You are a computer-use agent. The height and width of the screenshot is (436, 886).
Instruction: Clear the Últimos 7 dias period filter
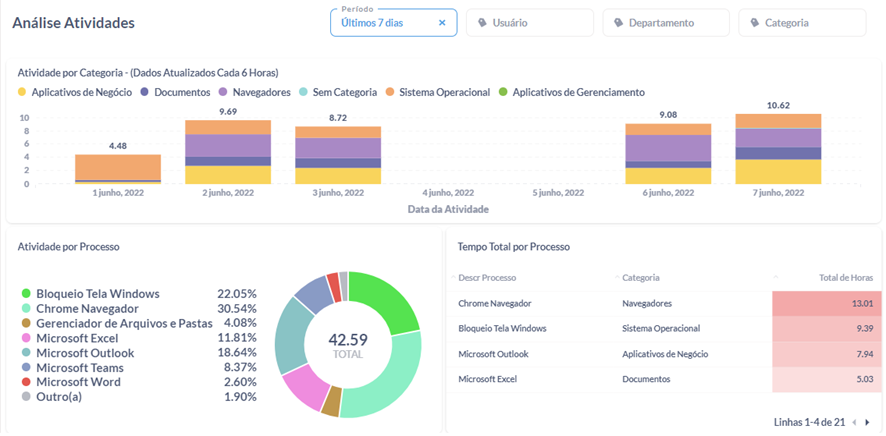(x=442, y=22)
